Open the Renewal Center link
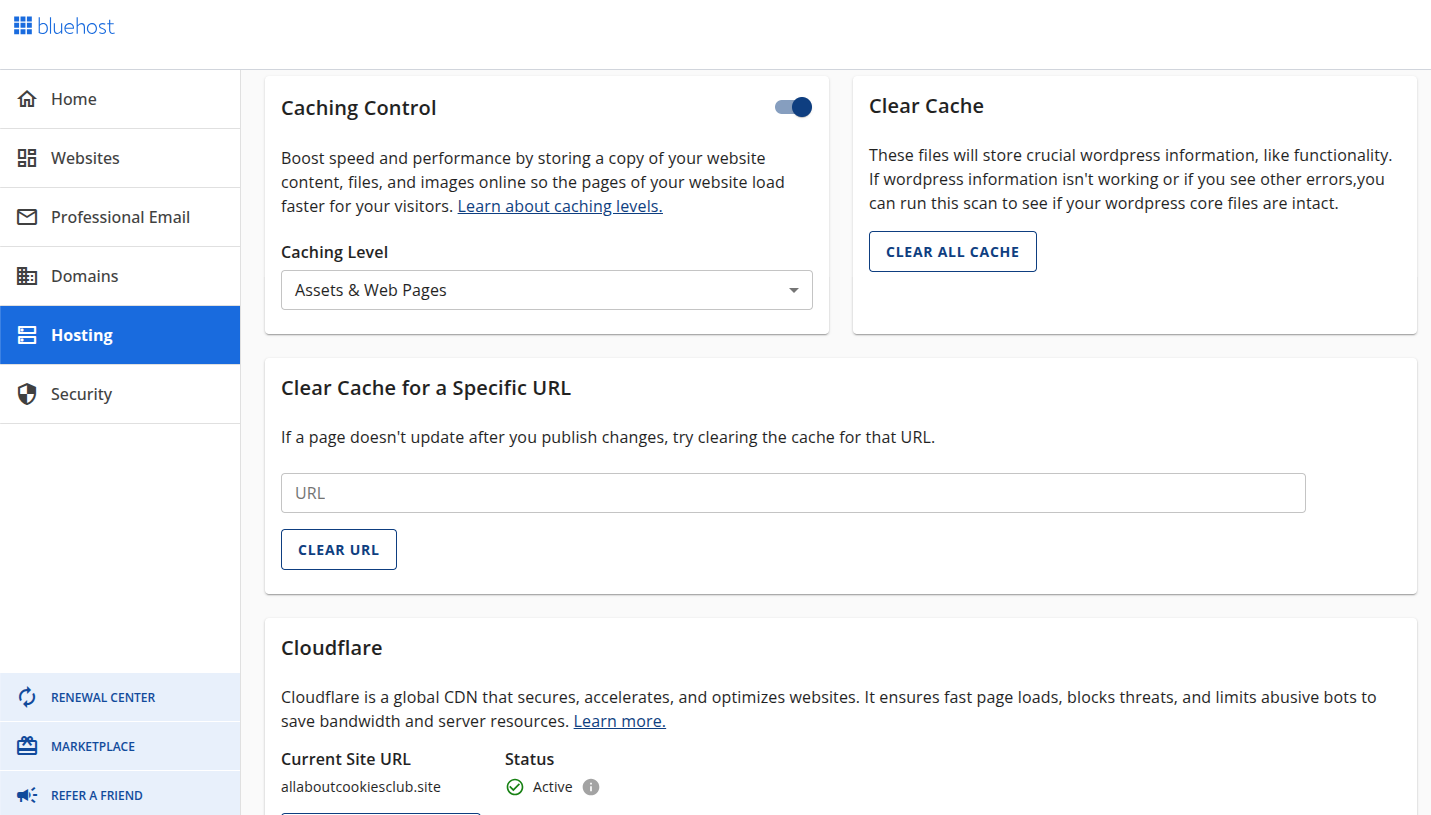The width and height of the screenshot is (1431, 815). click(120, 697)
